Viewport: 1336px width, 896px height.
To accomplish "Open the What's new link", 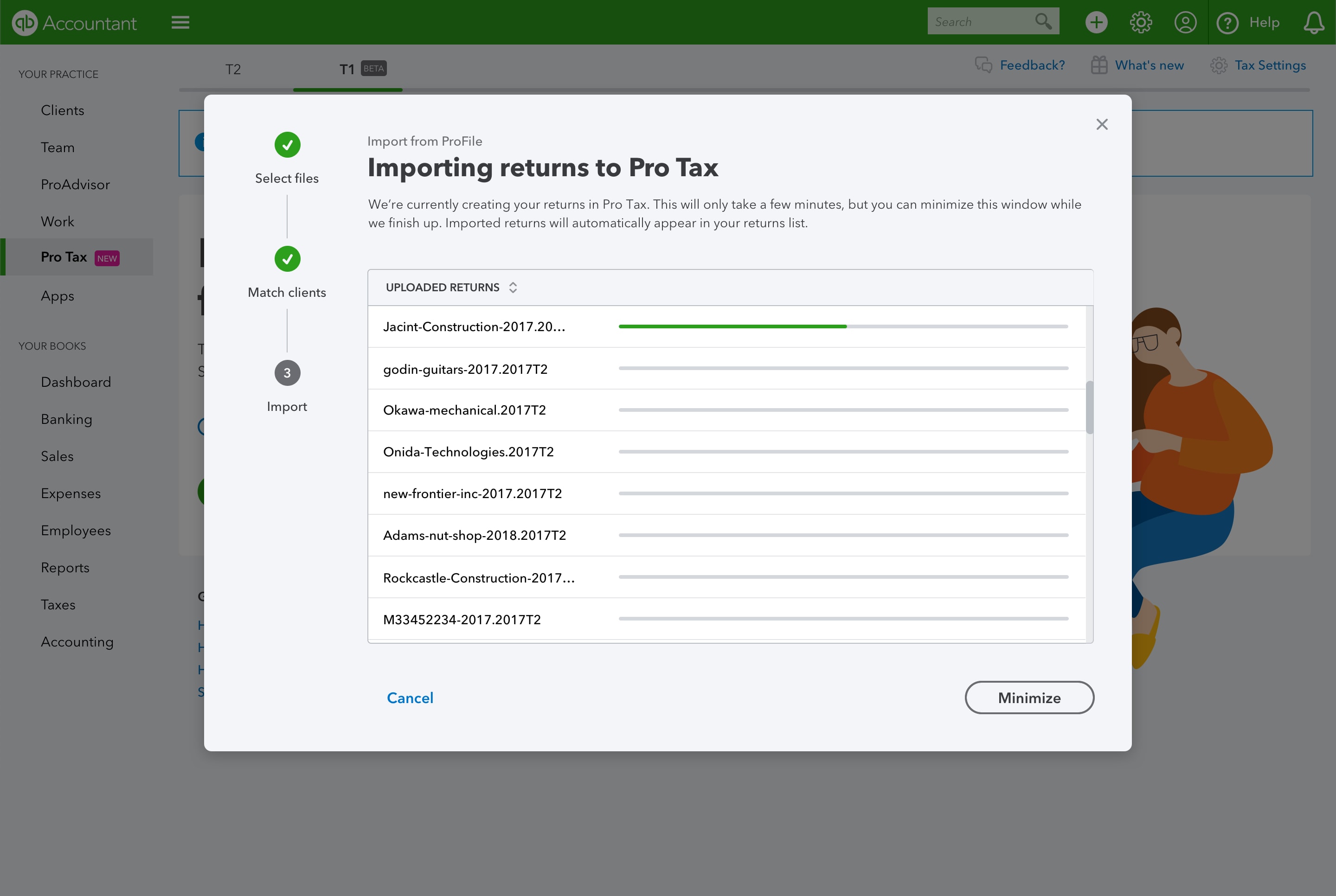I will click(x=1149, y=65).
